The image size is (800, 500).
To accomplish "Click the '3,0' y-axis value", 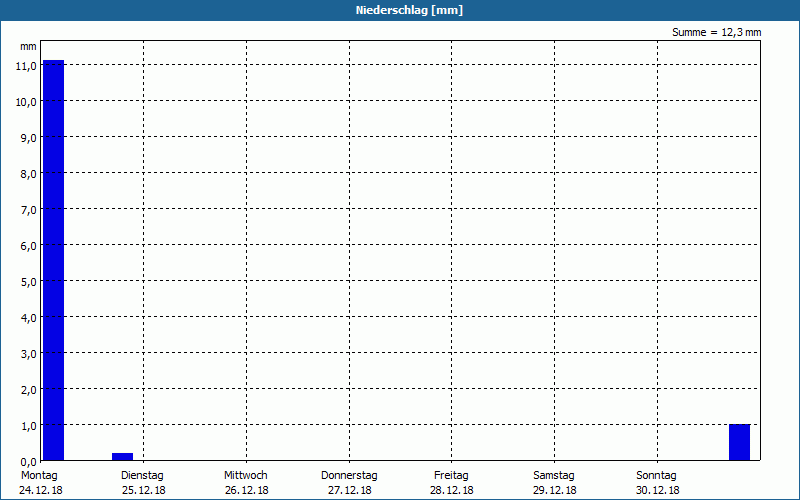I will (x=28, y=354).
